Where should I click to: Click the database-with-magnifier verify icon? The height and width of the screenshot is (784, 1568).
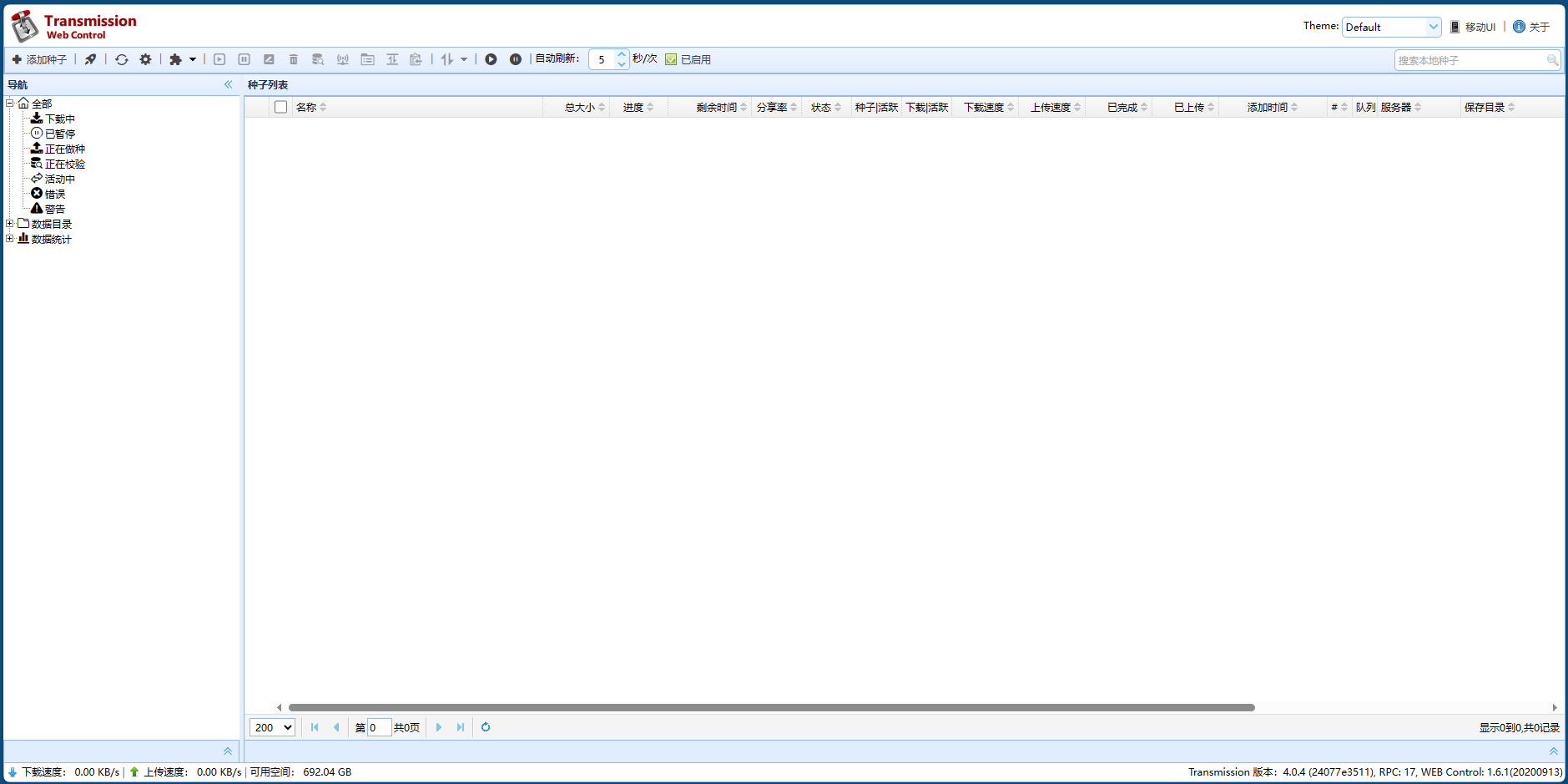pos(318,59)
